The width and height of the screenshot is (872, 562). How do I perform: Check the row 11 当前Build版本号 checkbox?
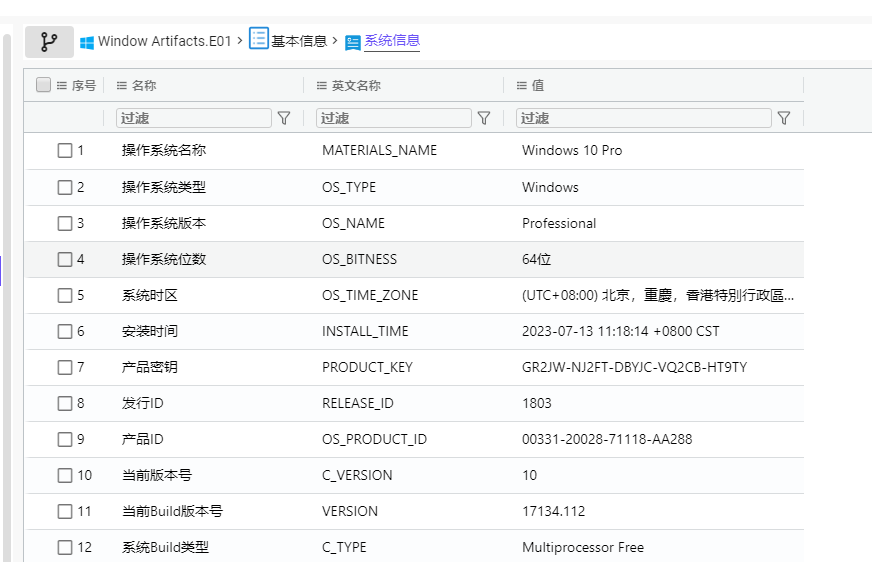pos(65,511)
